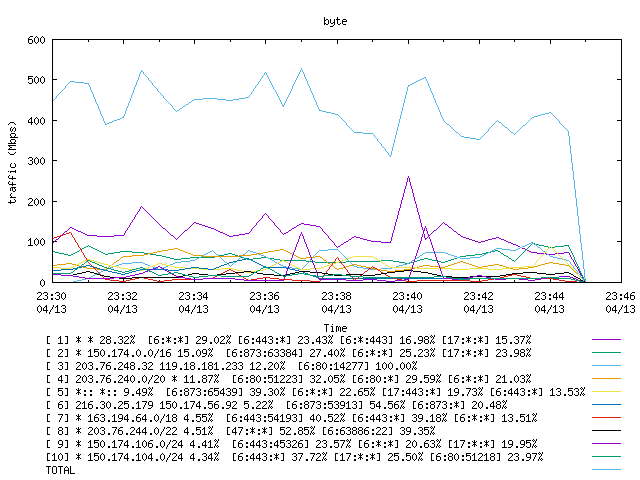Screen dimensions: 640x480
Task: Select legend entry [10] * 150.174.104.0/24
Action: [294, 457]
